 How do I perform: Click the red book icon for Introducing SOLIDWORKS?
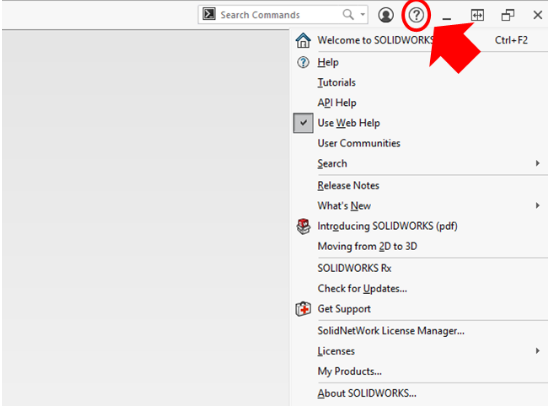[303, 226]
